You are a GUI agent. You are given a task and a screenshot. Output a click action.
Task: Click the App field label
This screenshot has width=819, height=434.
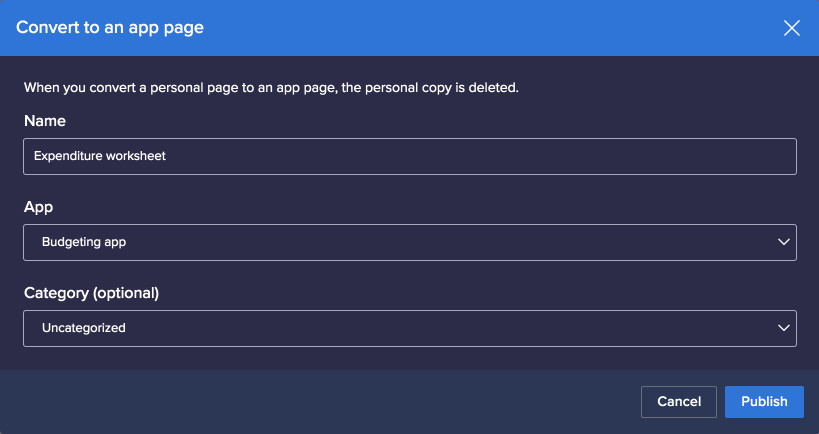(39, 207)
